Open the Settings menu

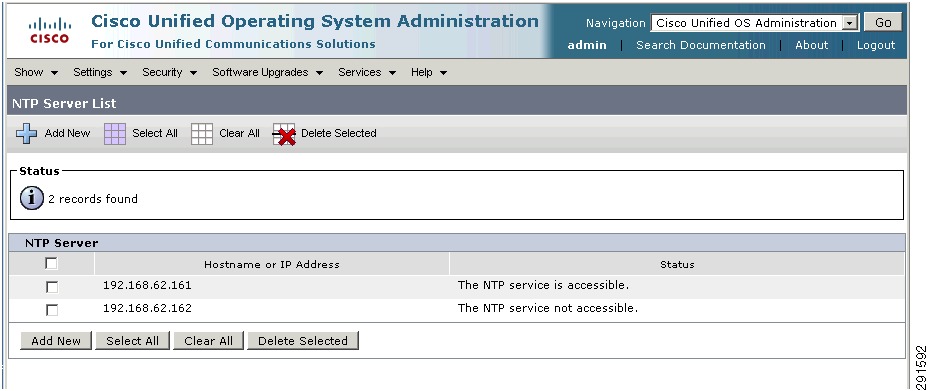100,72
